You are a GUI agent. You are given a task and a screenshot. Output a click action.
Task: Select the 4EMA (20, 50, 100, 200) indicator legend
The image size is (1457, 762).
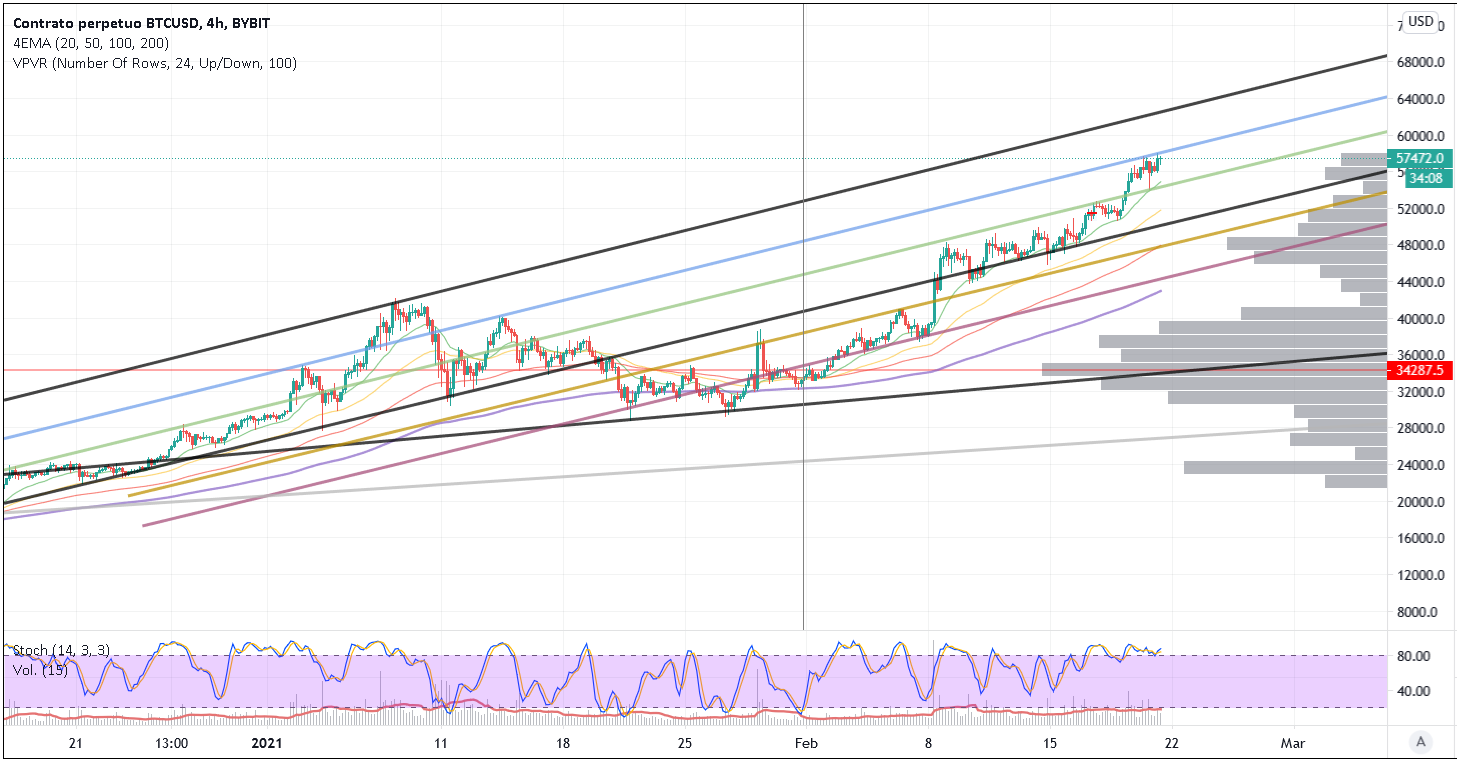tap(91, 43)
